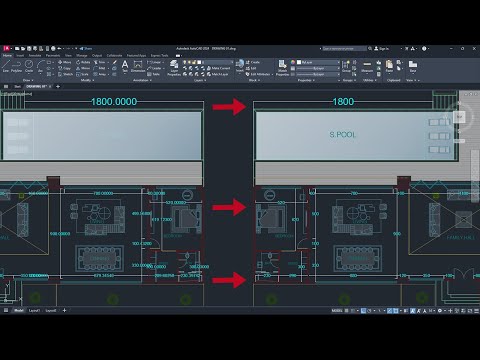Click the search keyword input field

click(x=345, y=49)
